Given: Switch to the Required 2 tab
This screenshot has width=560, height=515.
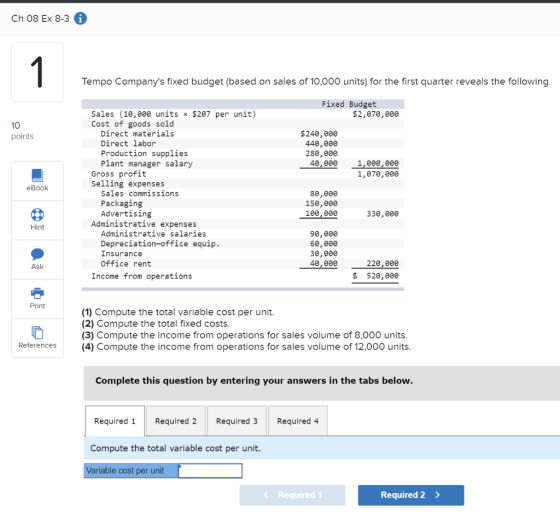Looking at the screenshot, I should click(x=176, y=421).
